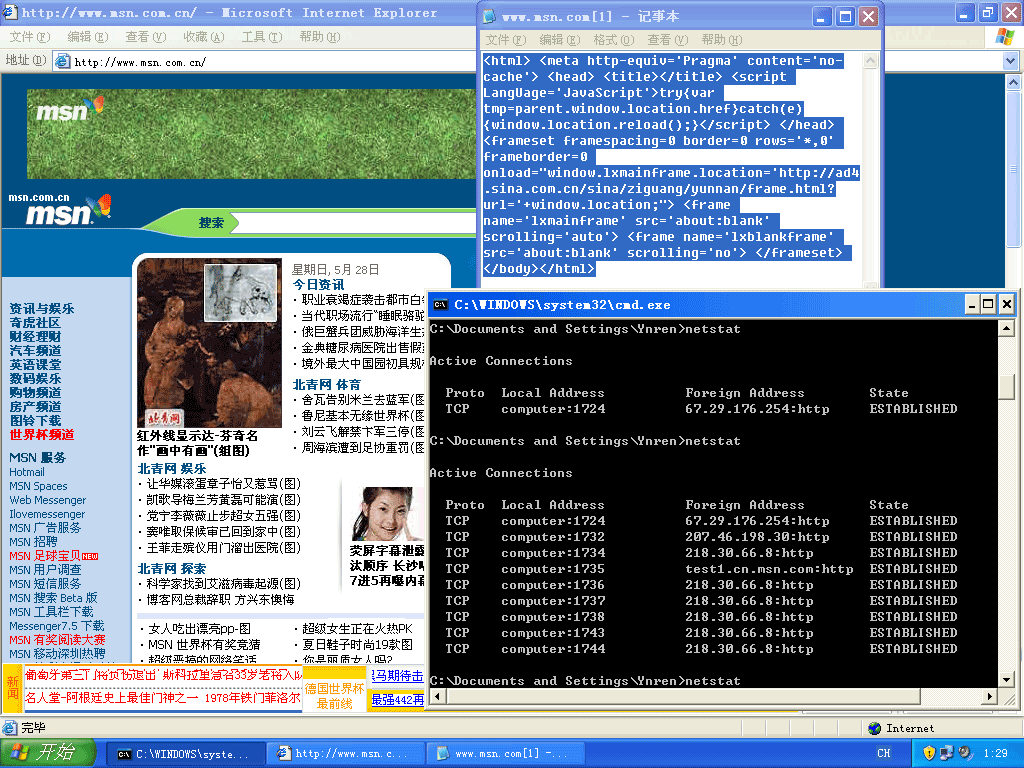Click the yellow security shield tray icon
Screen dimensions: 1024x768
(x=929, y=753)
